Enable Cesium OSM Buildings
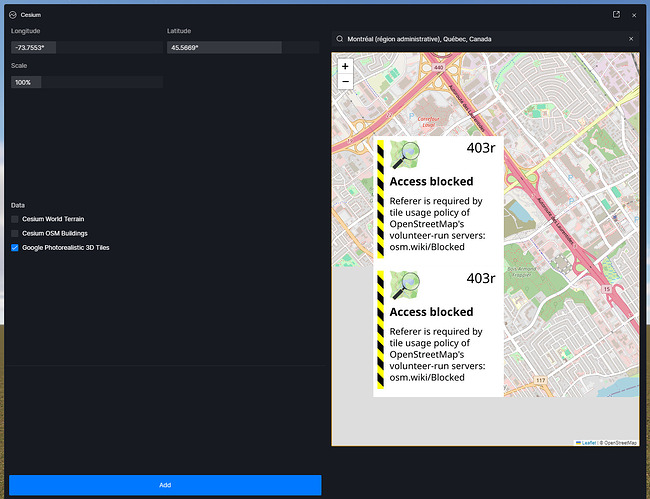Viewport: 650px width, 499px height. click(x=15, y=233)
